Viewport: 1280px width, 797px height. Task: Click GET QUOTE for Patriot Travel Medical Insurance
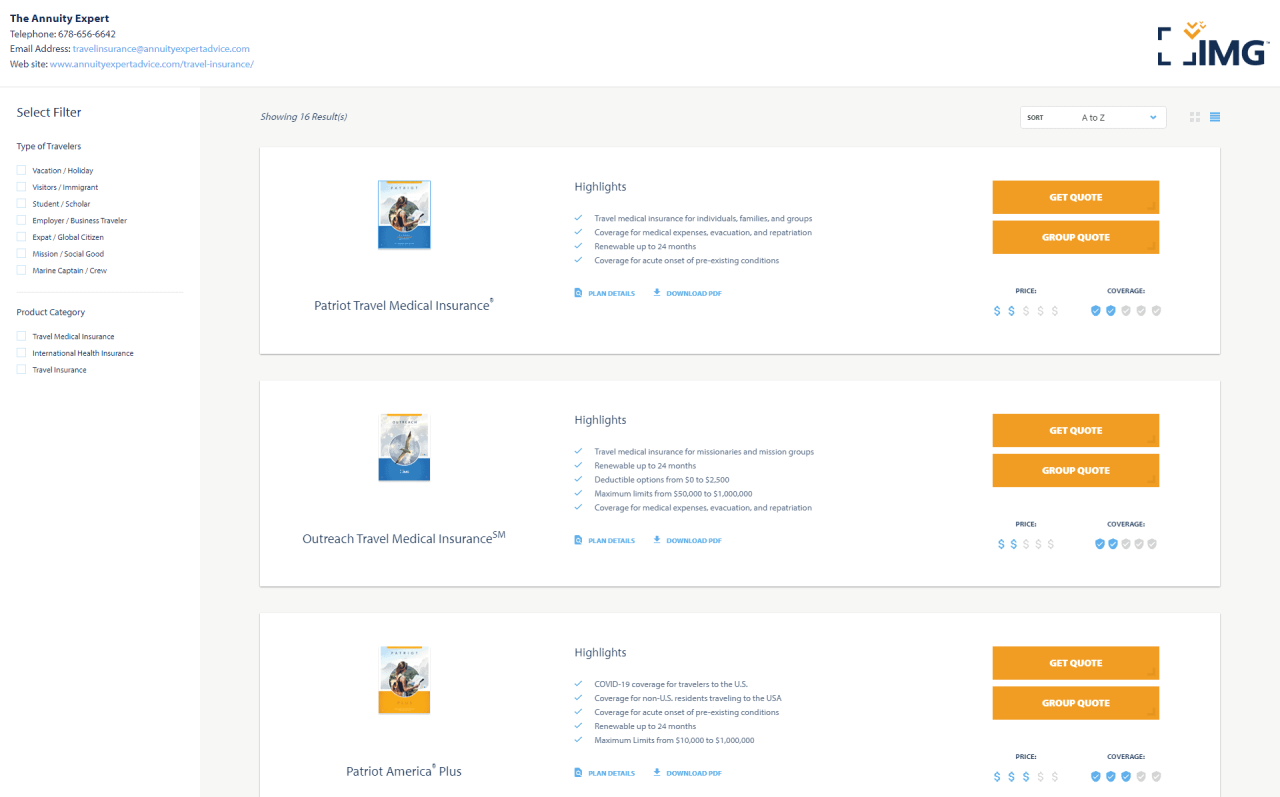(x=1075, y=197)
